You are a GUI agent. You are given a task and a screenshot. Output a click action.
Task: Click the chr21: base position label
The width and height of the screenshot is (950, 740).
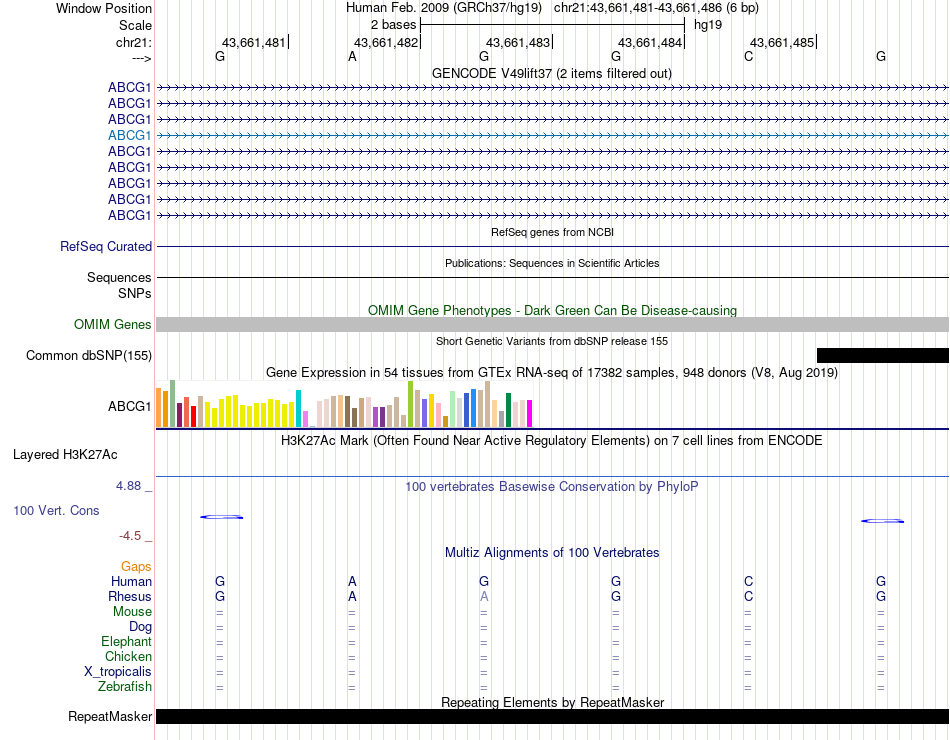coord(133,42)
